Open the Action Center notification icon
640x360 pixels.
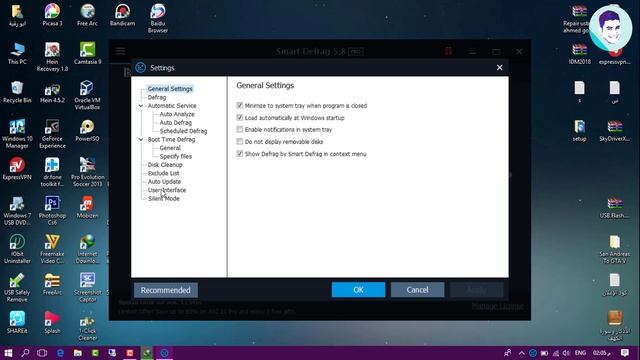pos(624,353)
